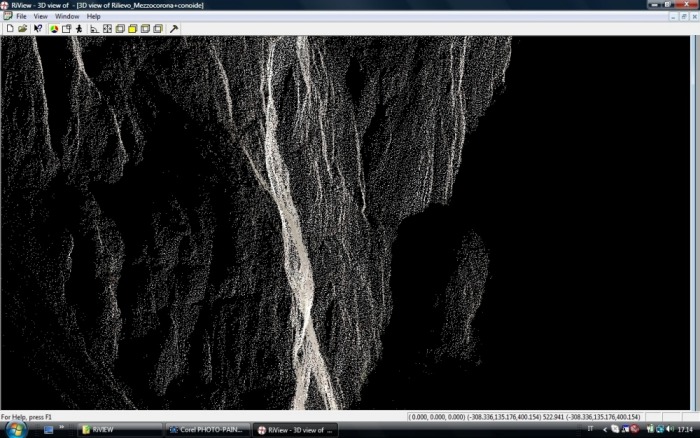Image resolution: width=700 pixels, height=438 pixels.
Task: Open the Help menu
Action: (x=93, y=16)
